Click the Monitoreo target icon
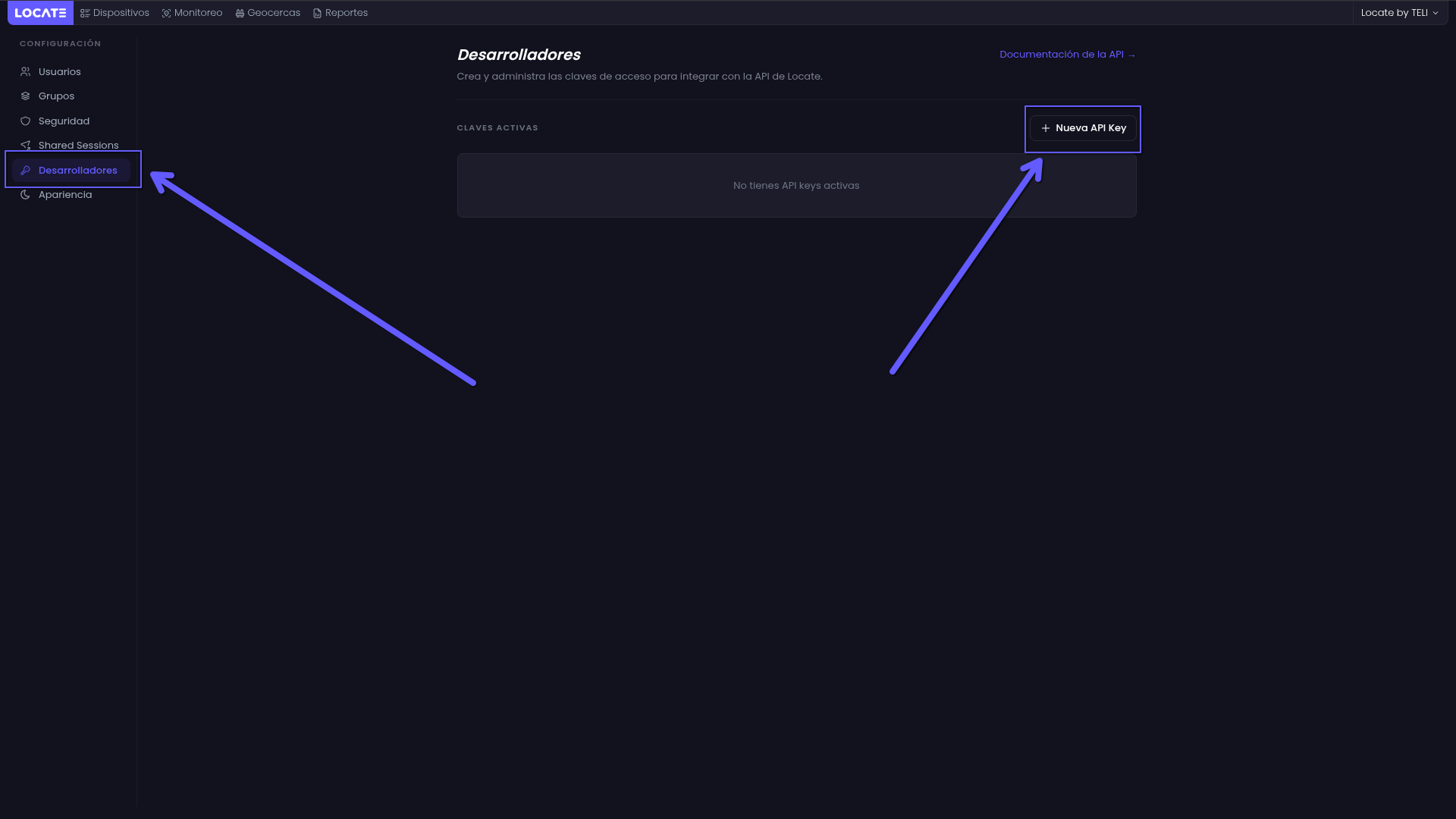The height and width of the screenshot is (819, 1456). point(166,13)
